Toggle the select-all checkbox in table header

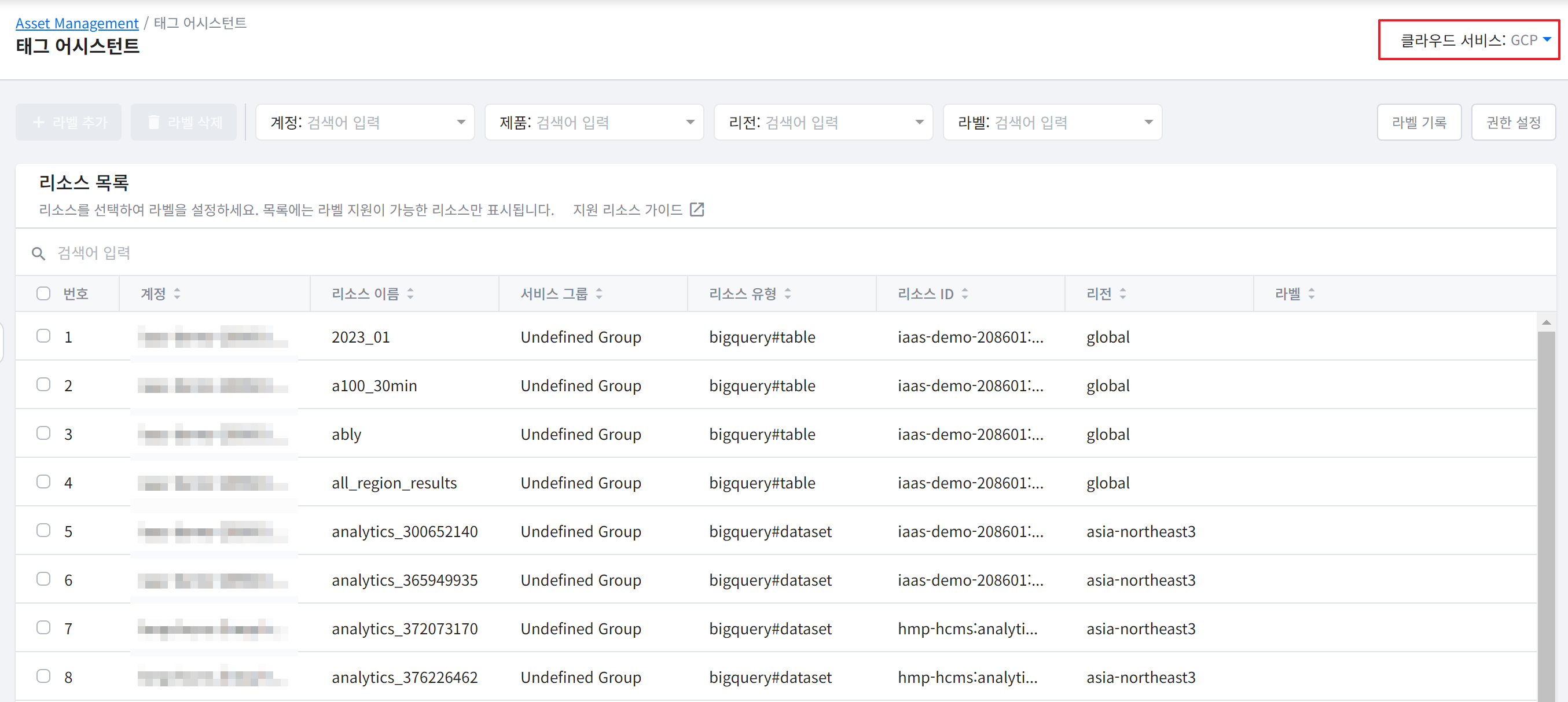click(43, 294)
